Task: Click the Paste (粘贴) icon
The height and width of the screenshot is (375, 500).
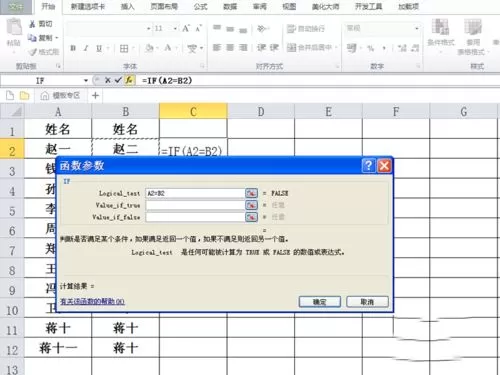Action: [x=14, y=28]
